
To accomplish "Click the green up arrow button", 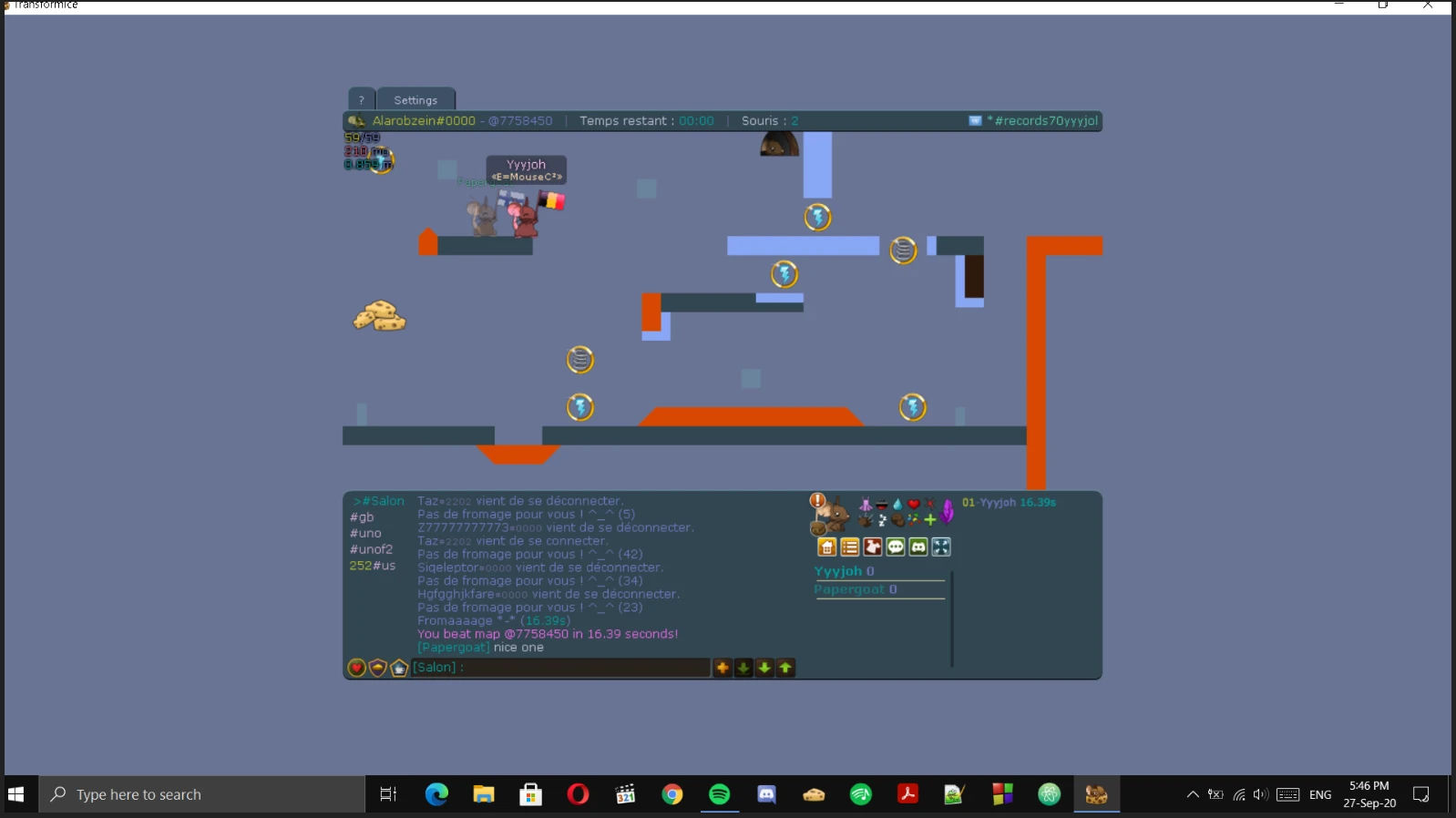I will 785,668.
